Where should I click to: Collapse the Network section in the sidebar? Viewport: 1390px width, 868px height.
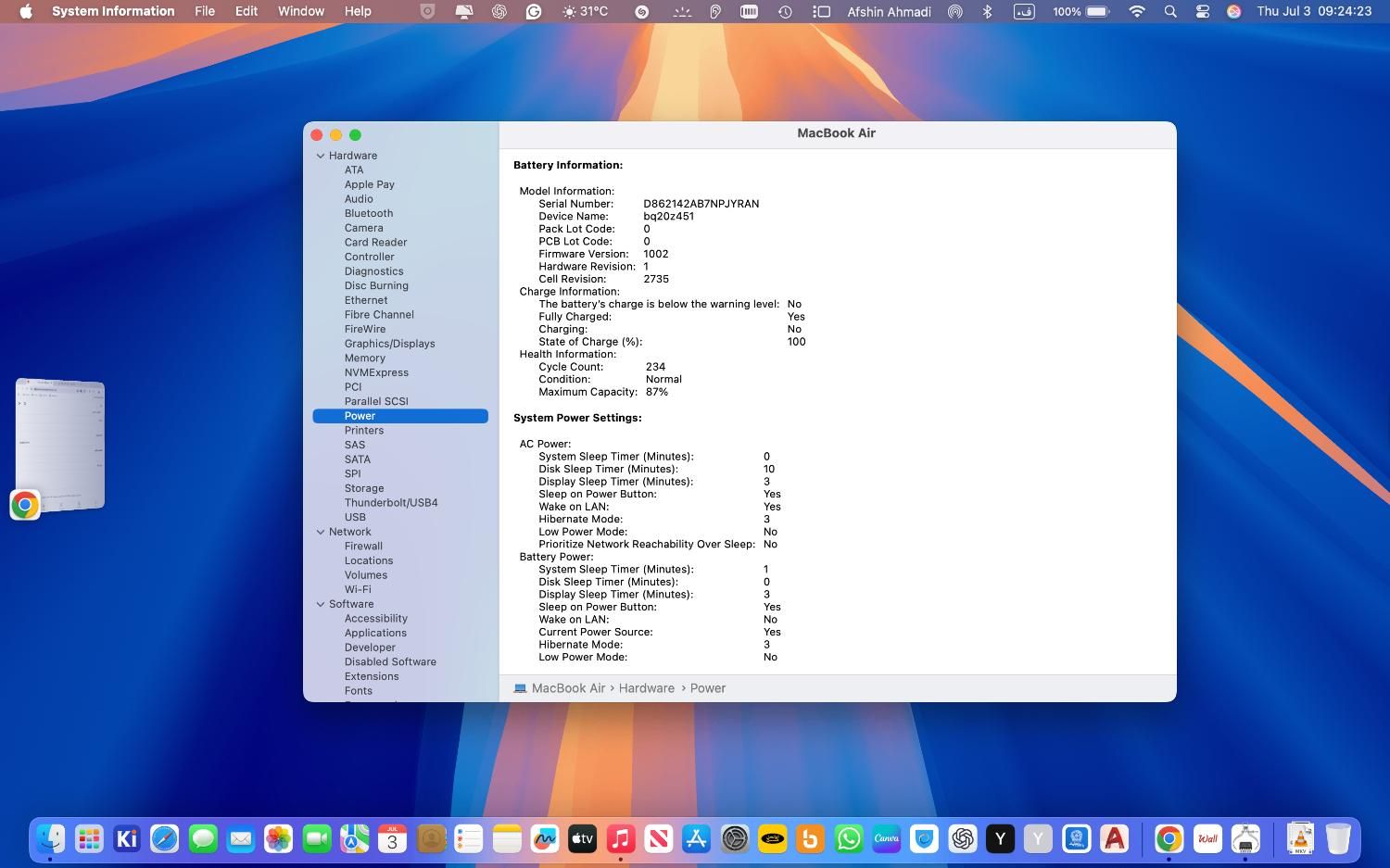321,532
